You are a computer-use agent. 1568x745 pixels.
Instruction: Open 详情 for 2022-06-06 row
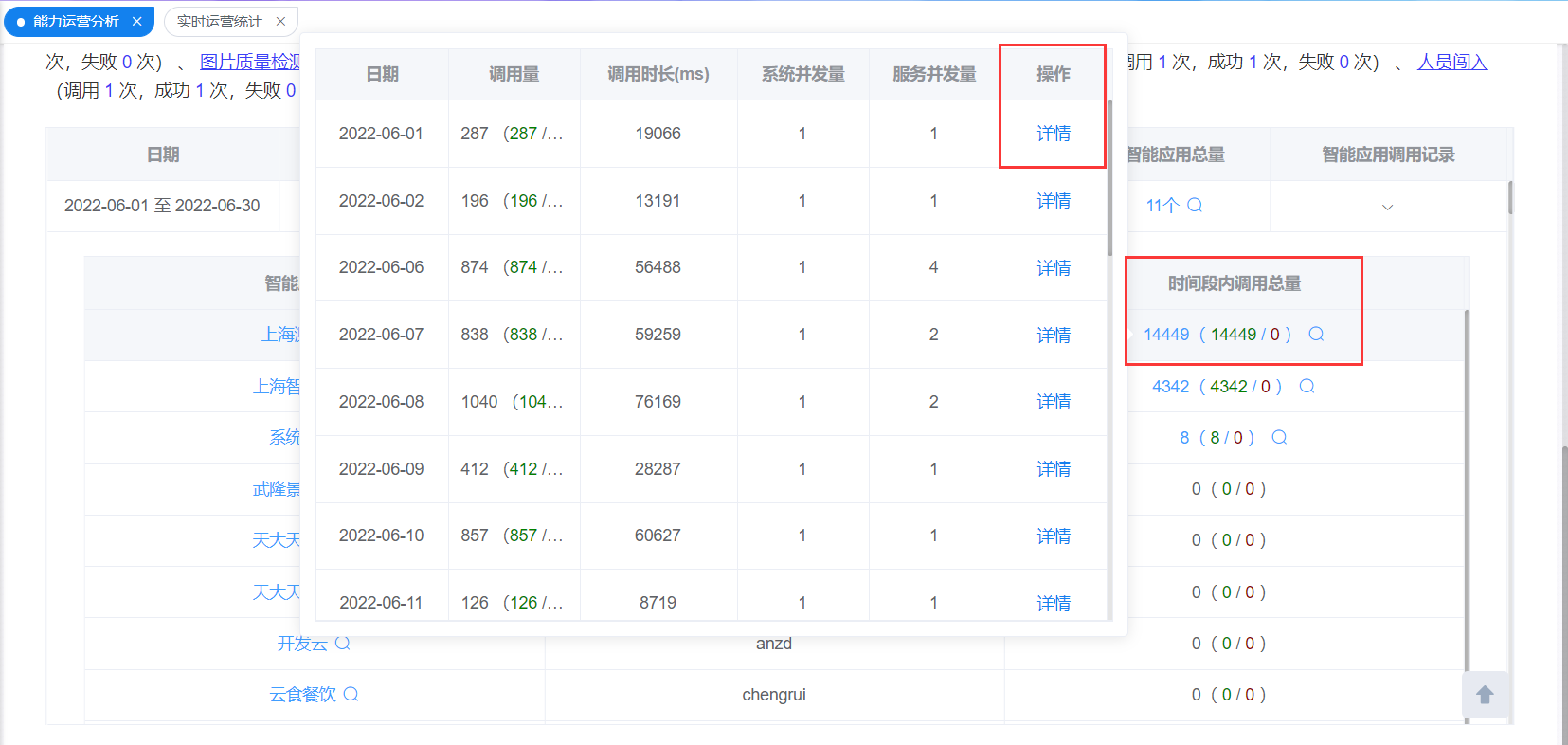tap(1054, 268)
